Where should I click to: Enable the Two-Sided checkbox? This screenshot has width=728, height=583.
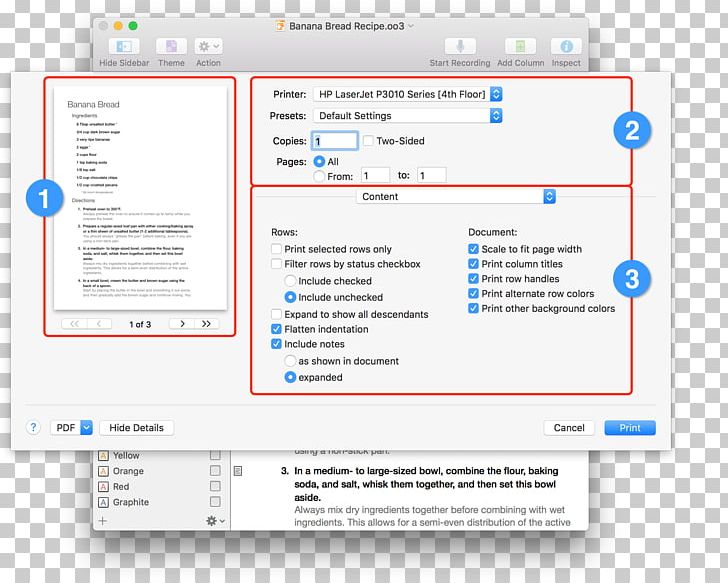pyautogui.click(x=368, y=142)
